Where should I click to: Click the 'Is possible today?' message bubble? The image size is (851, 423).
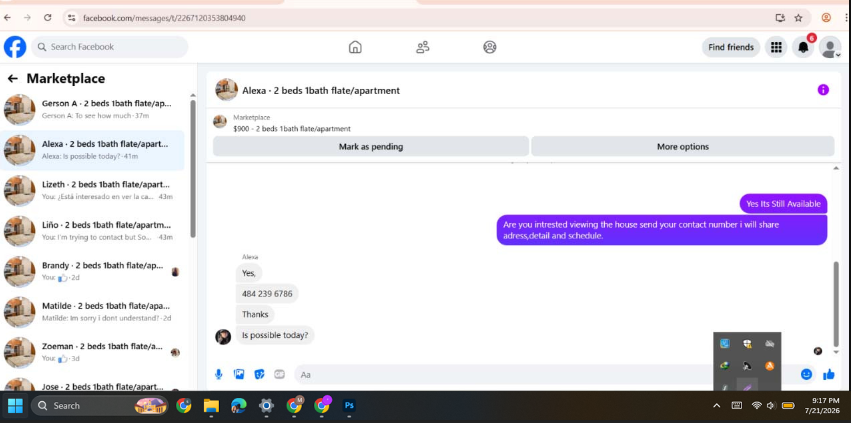click(x=275, y=335)
